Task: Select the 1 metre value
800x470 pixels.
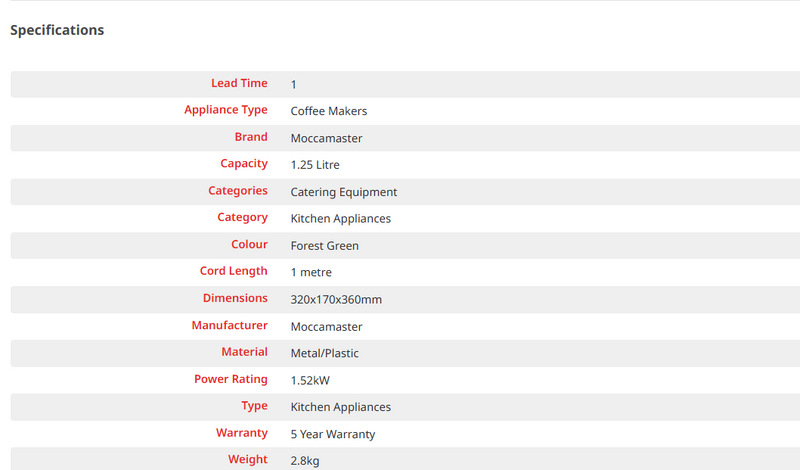Action: point(311,272)
